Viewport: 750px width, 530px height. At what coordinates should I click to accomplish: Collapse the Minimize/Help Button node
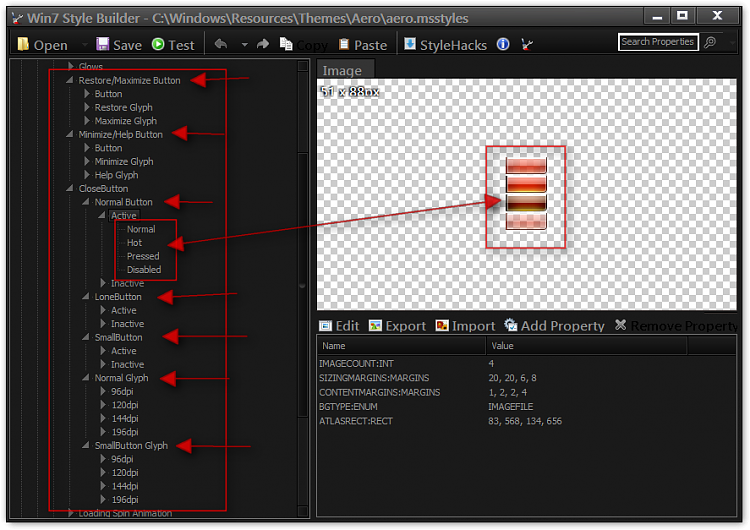(70, 134)
